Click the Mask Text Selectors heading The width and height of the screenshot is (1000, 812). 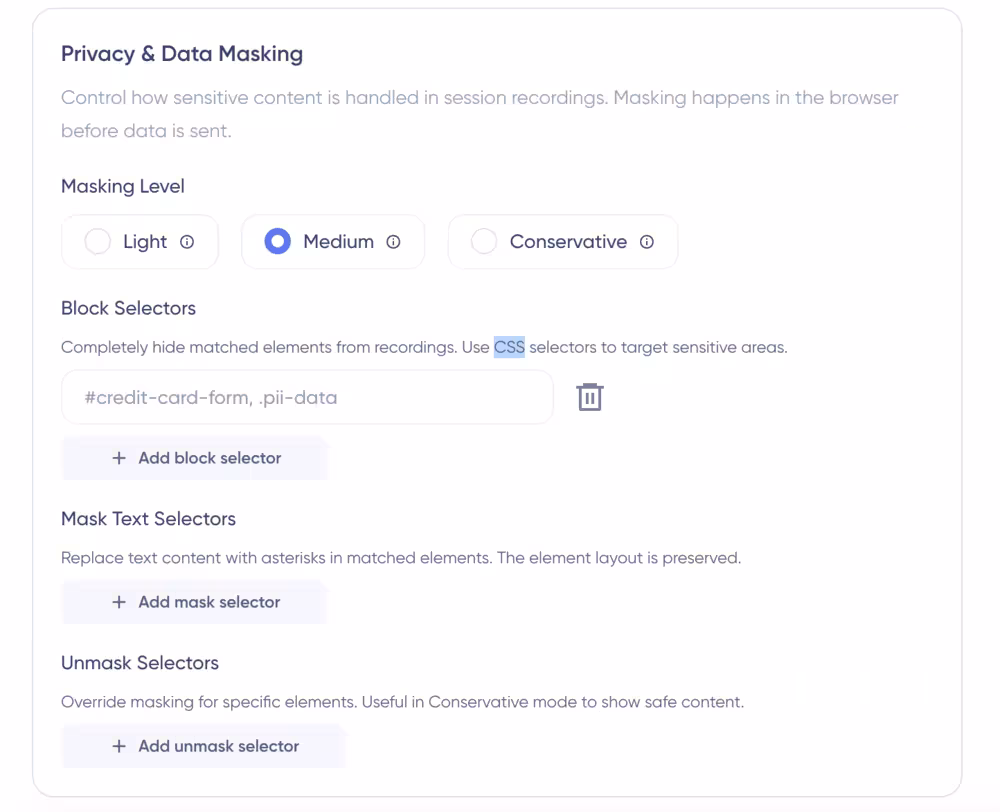coord(149,519)
